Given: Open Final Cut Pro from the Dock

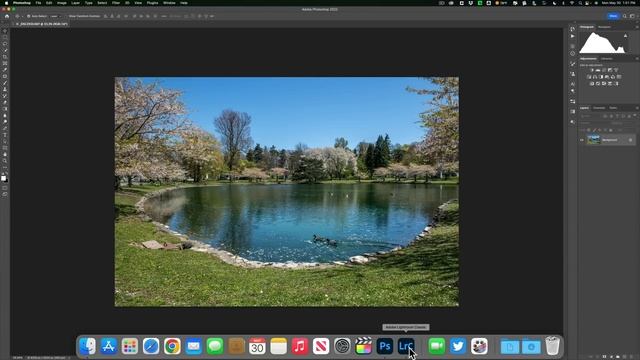Looking at the screenshot, I should 363,347.
